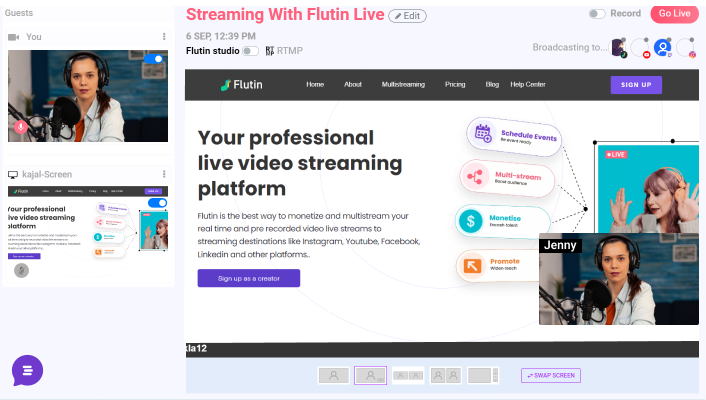This screenshot has height=400, width=706.
Task: Edit the stream title
Action: [407, 16]
